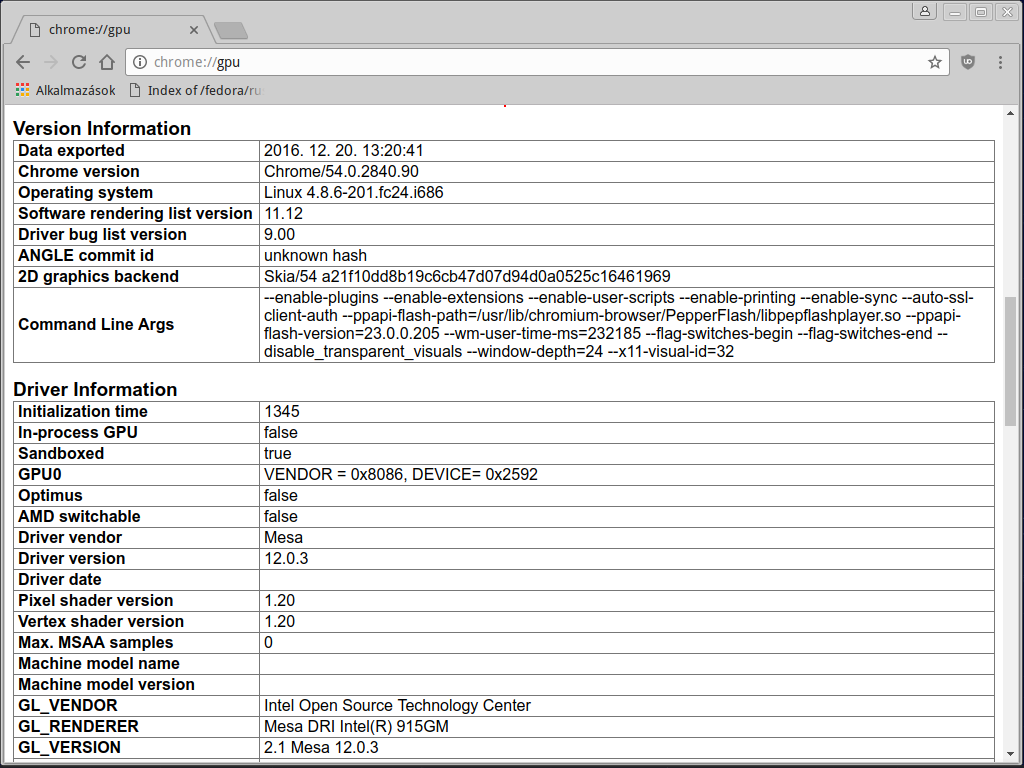Click Mesa DRI Intel(R) 915GM value
Viewport: 1024px width, 768px height.
coord(356,726)
